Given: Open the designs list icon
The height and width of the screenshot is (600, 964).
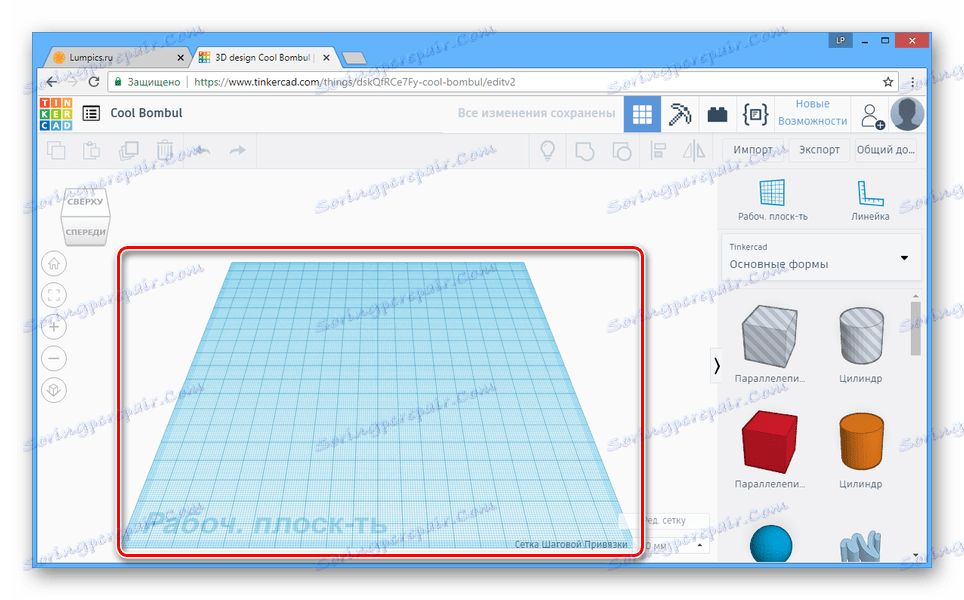Looking at the screenshot, I should pos(91,113).
